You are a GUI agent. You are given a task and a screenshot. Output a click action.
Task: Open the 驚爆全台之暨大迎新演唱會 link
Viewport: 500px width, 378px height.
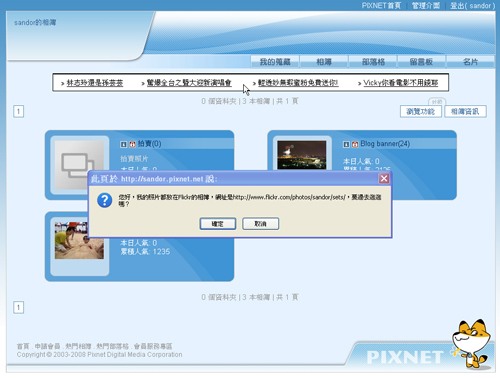pyautogui.click(x=189, y=83)
